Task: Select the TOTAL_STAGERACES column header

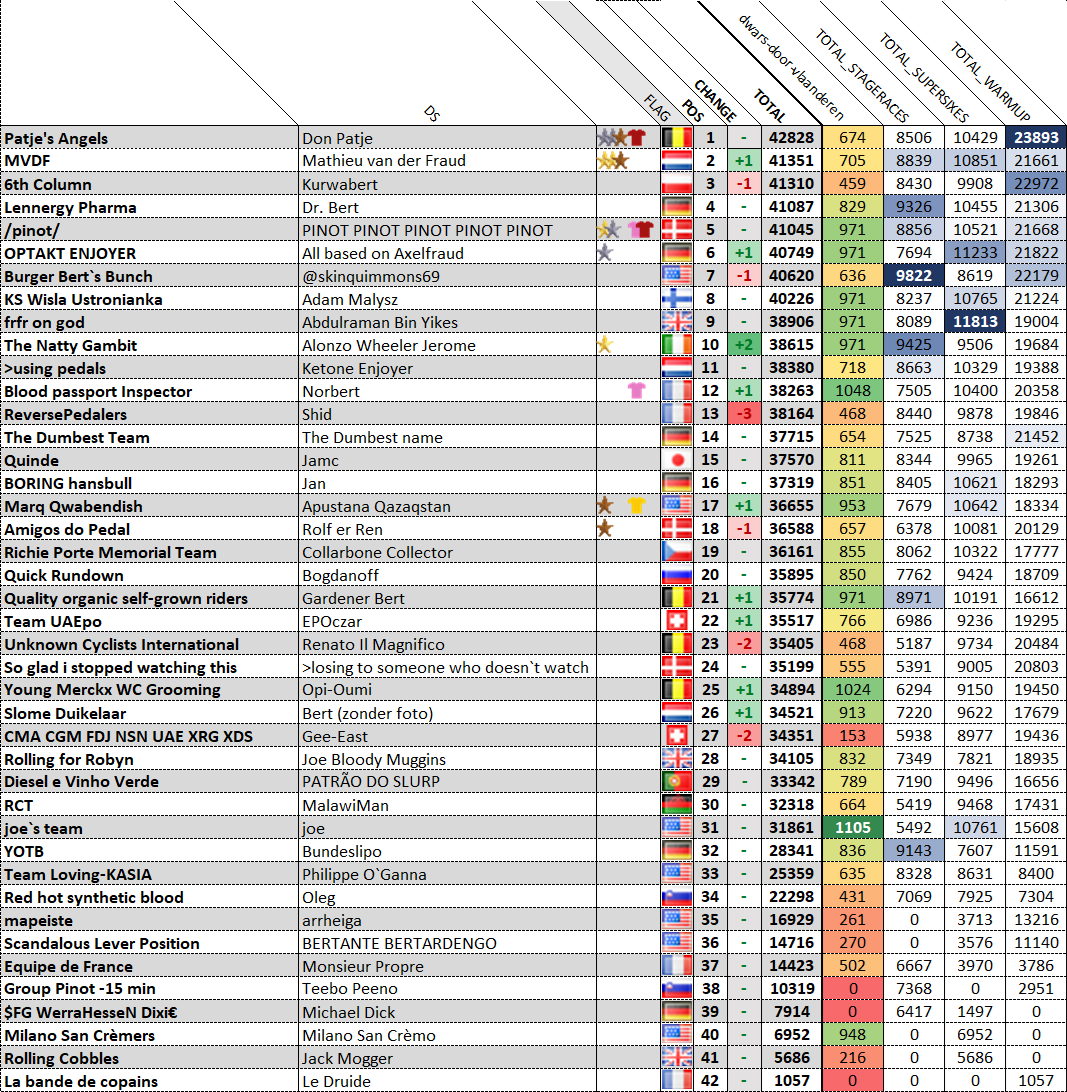Action: click(x=862, y=76)
